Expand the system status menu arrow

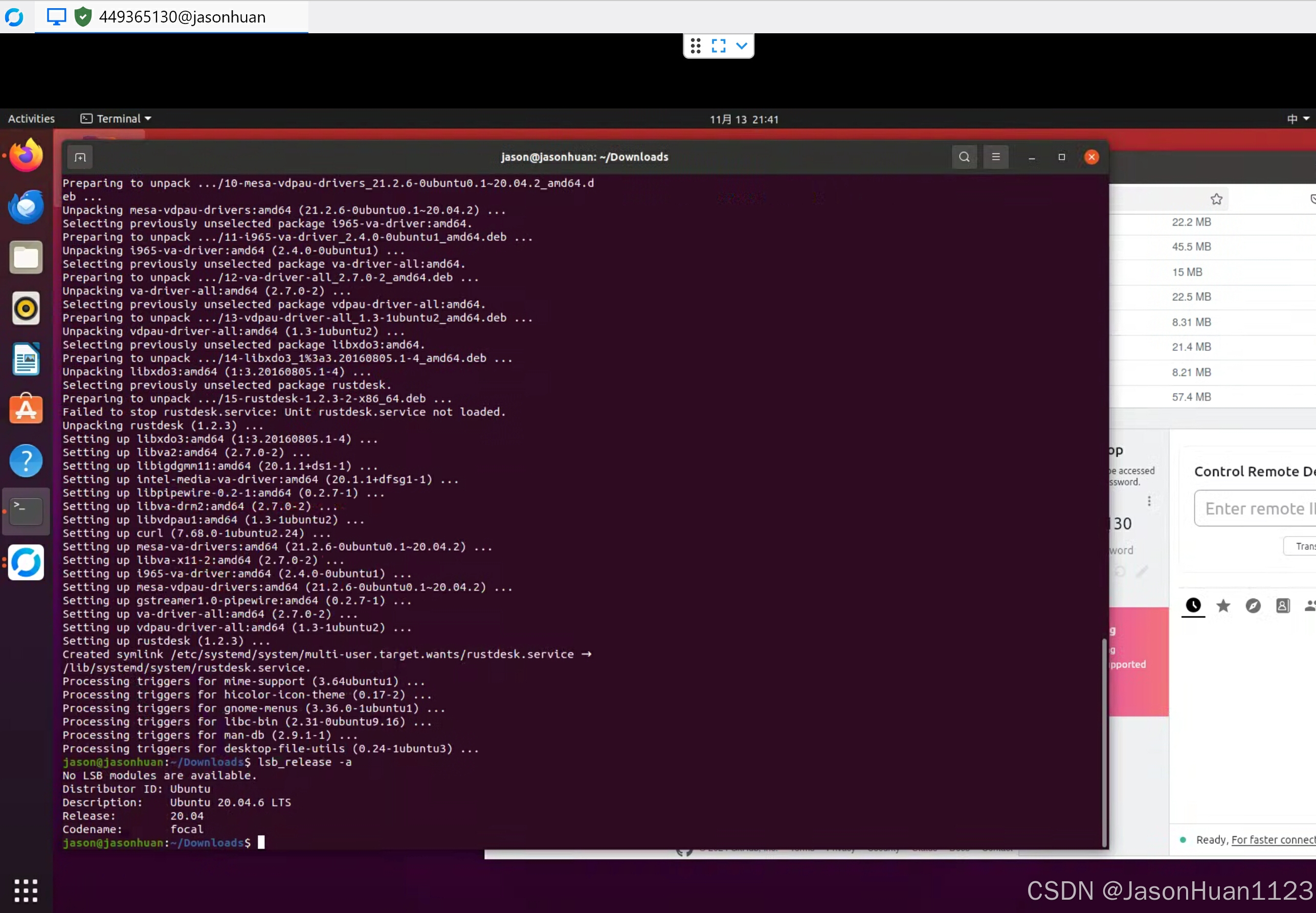point(1306,119)
